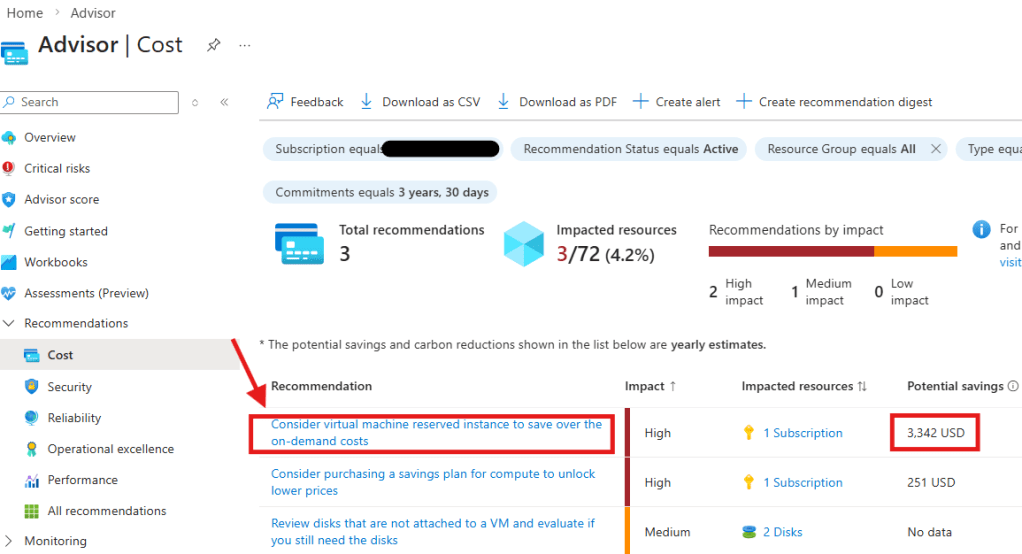1022x554 pixels.
Task: Collapse the Recommendations section
Action: 9,324
